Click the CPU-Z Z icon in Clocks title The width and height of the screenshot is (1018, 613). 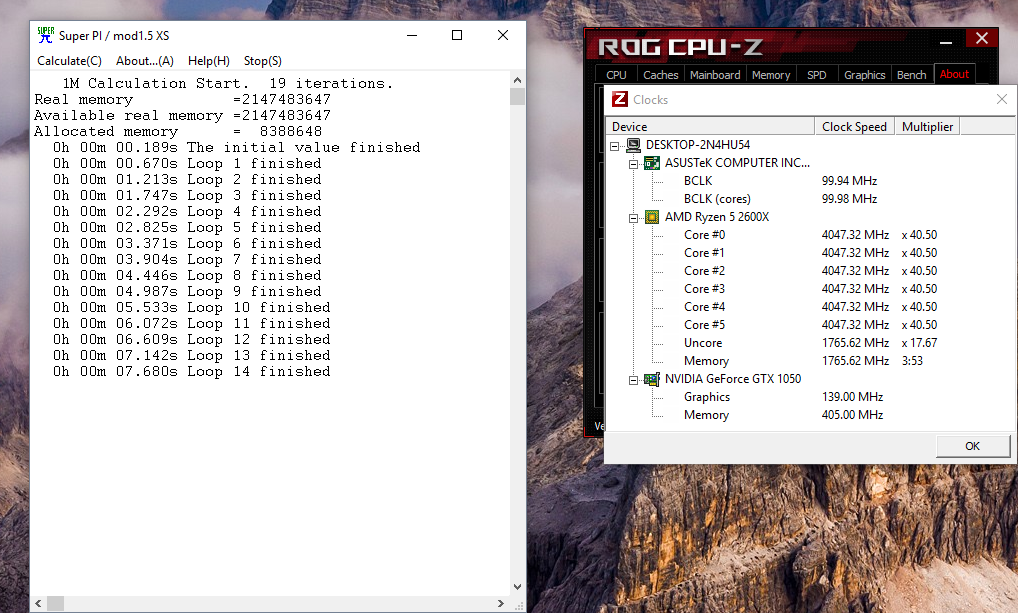coord(620,99)
